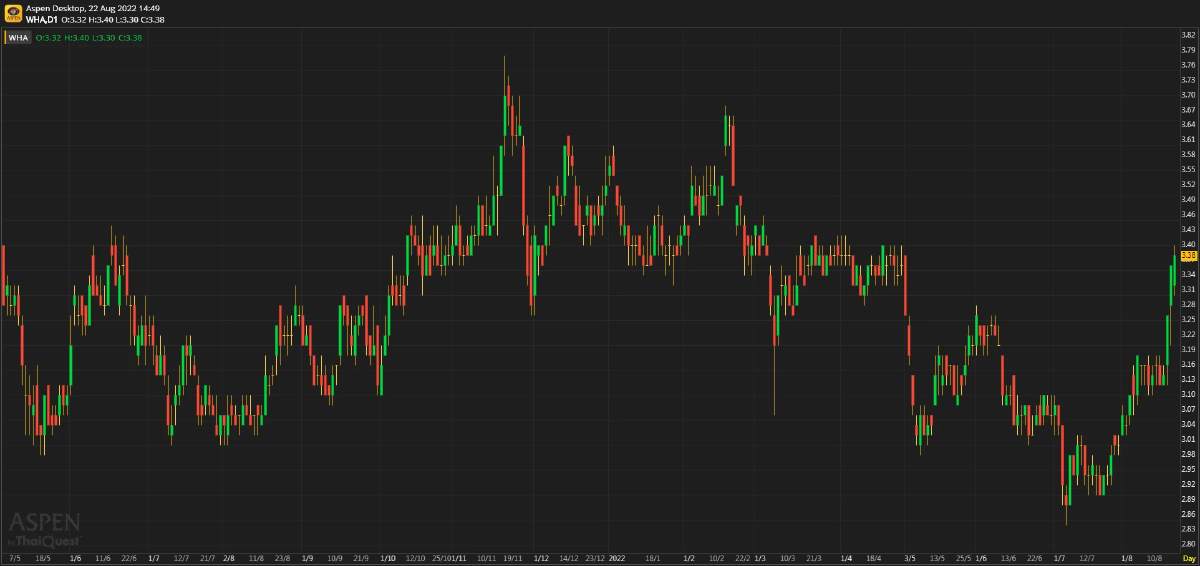This screenshot has width=1200, height=566.
Task: Select the 2022 year marker on time axis
Action: (617, 557)
